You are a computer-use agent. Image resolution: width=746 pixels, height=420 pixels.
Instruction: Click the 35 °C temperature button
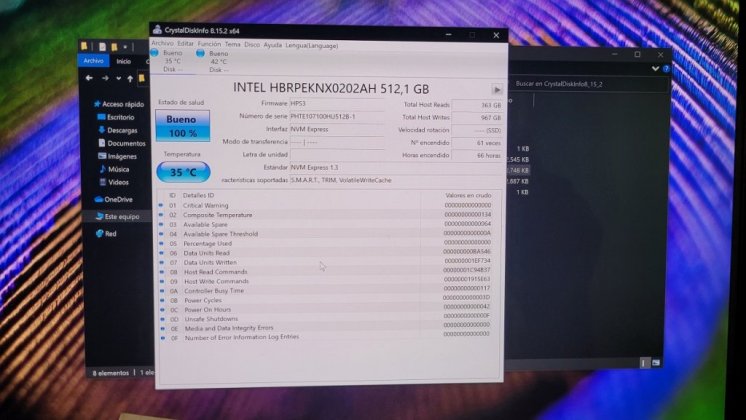pos(183,172)
